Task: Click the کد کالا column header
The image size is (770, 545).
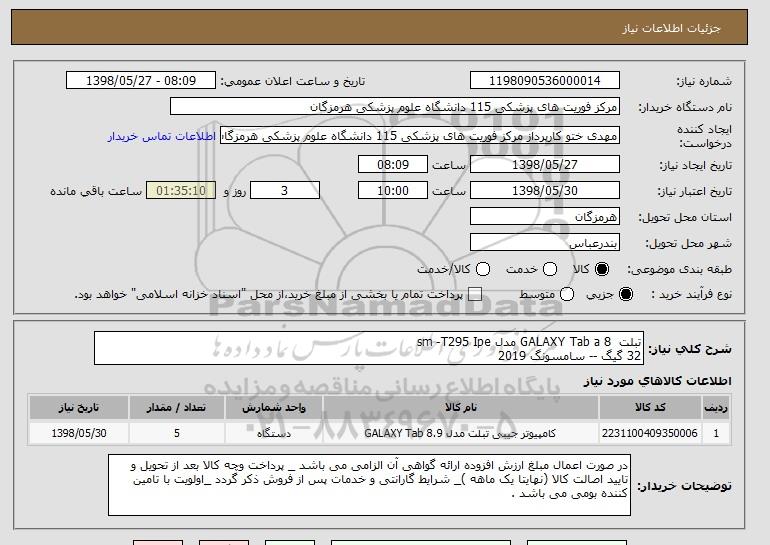Action: 650,408
